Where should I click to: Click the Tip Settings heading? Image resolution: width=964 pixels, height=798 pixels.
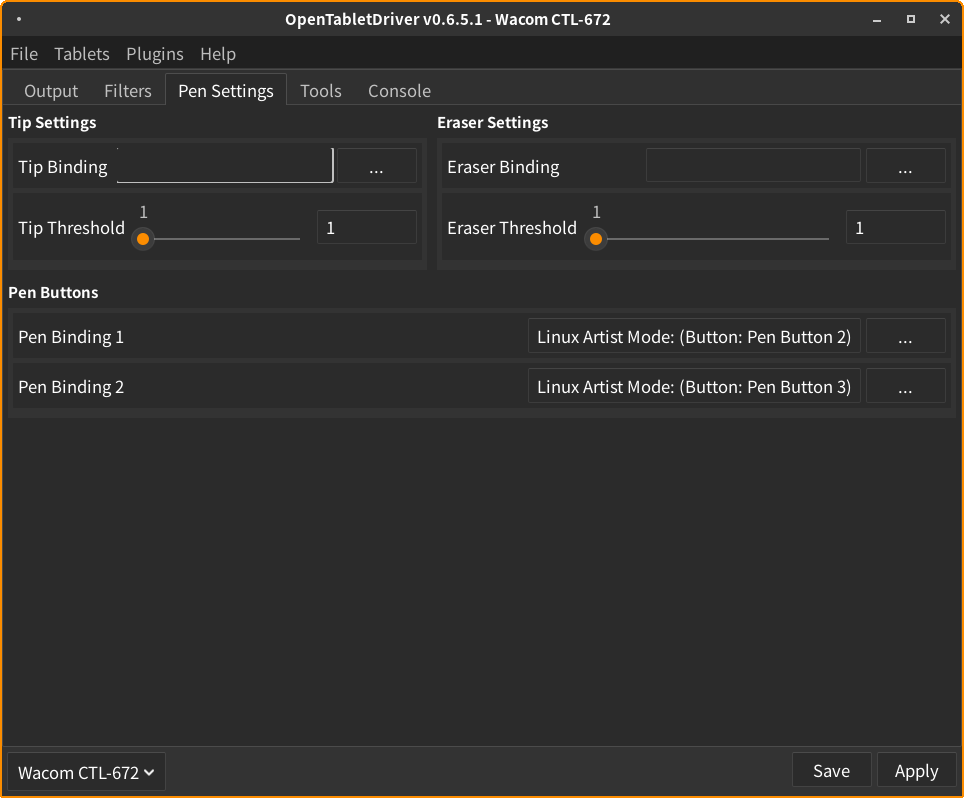point(52,122)
